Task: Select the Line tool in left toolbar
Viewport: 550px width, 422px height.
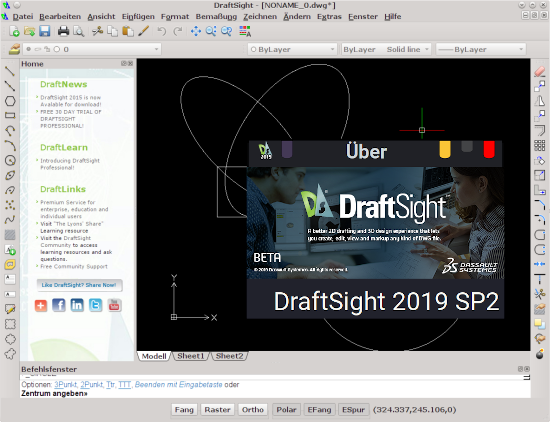Action: click(x=10, y=71)
